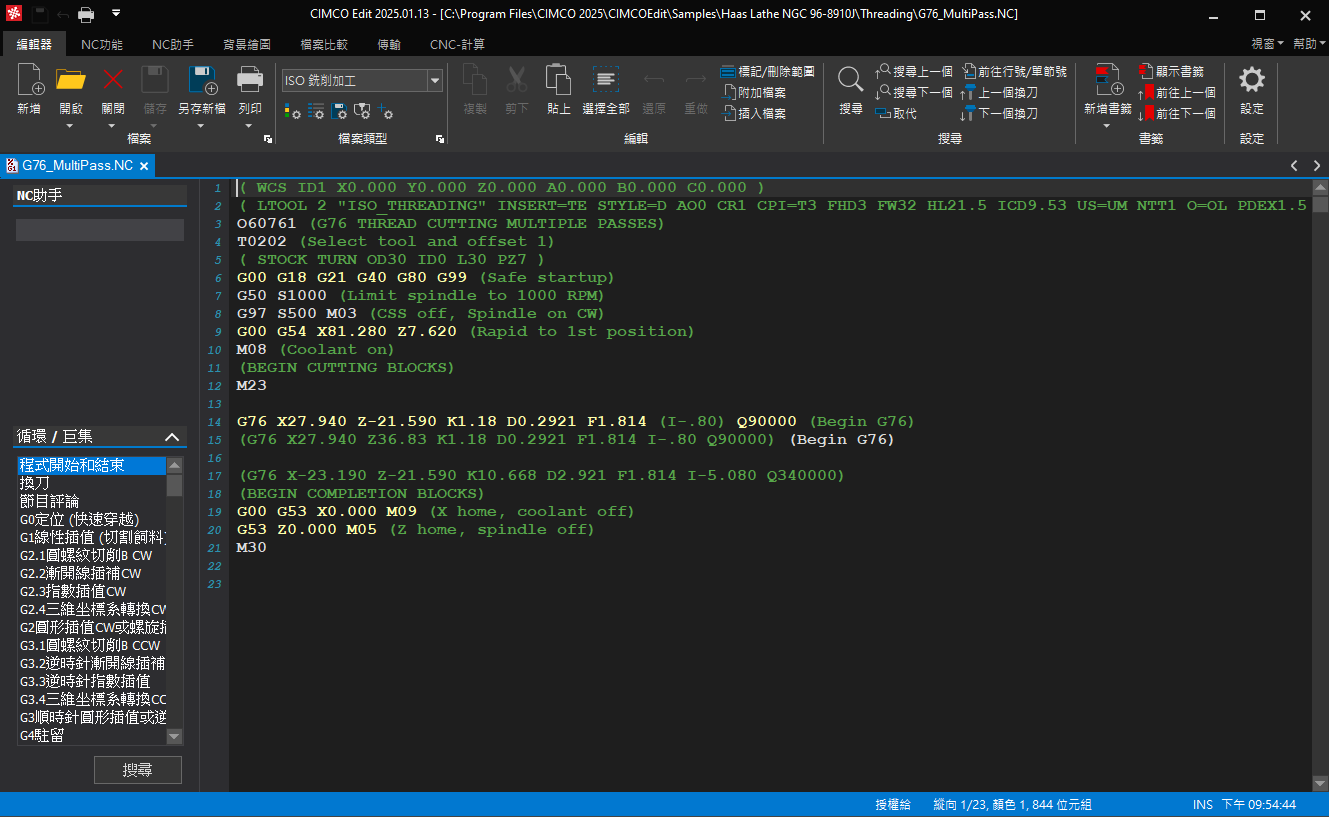Click the 取代 replace icon
Image resolution: width=1329 pixels, height=817 pixels.
(x=883, y=114)
